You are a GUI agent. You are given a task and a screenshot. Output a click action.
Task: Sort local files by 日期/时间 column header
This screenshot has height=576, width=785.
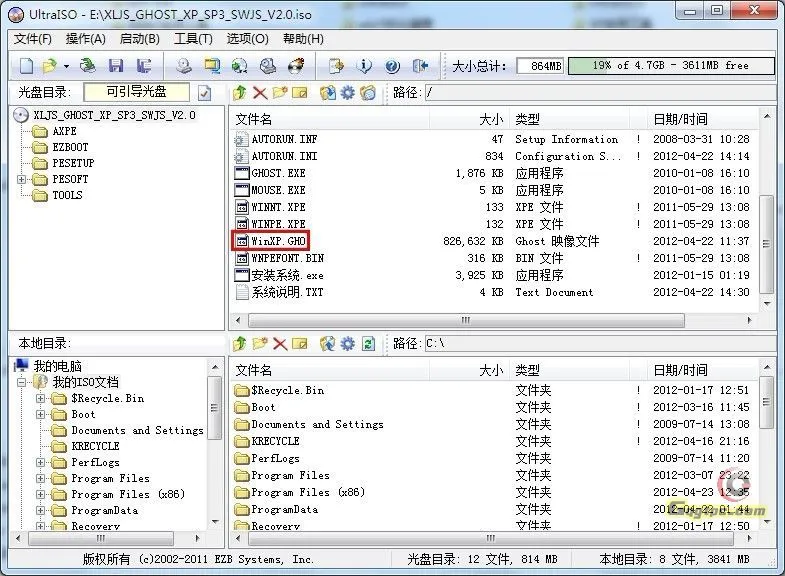click(x=702, y=370)
